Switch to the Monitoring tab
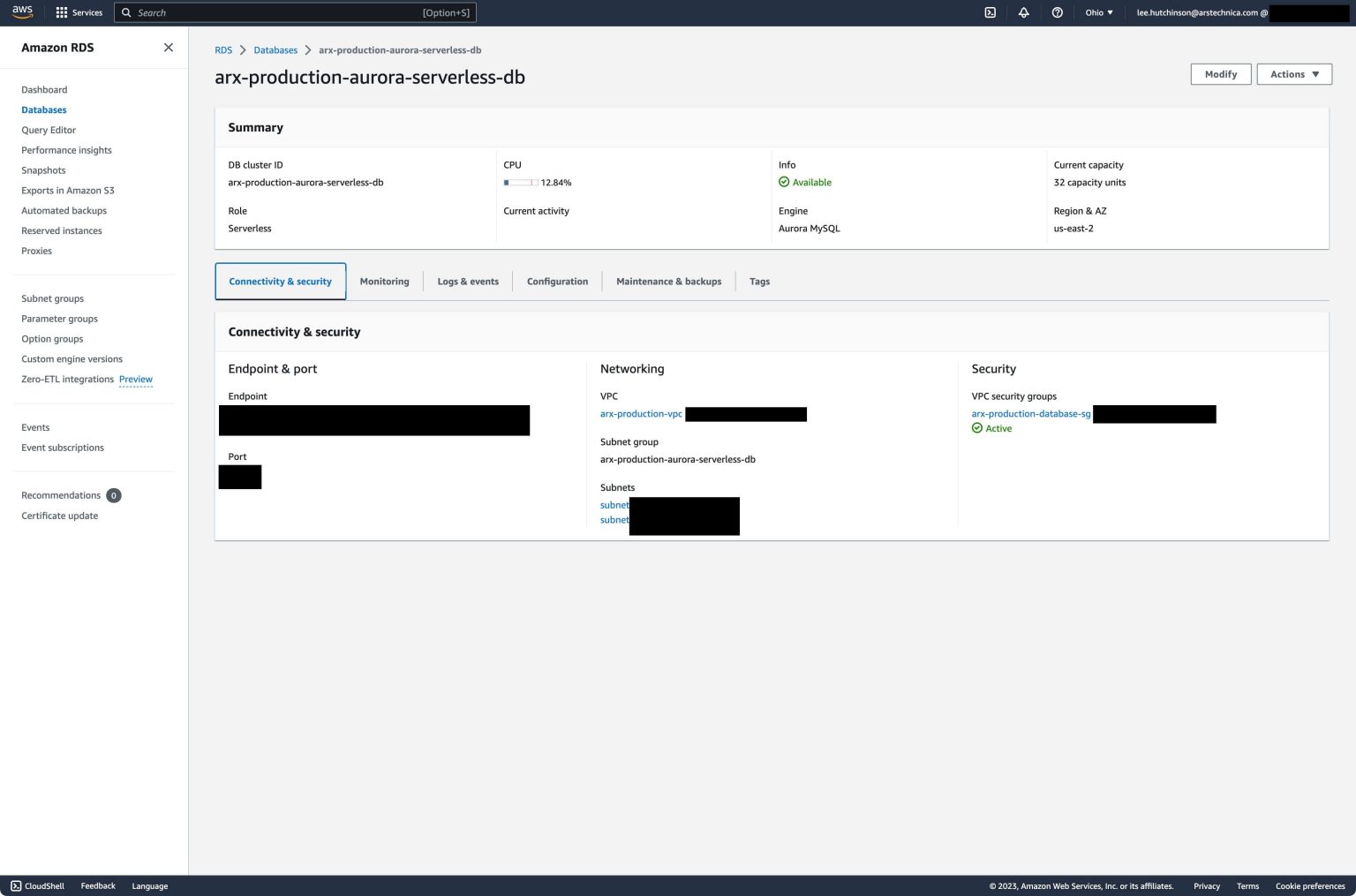1356x896 pixels. click(x=385, y=282)
